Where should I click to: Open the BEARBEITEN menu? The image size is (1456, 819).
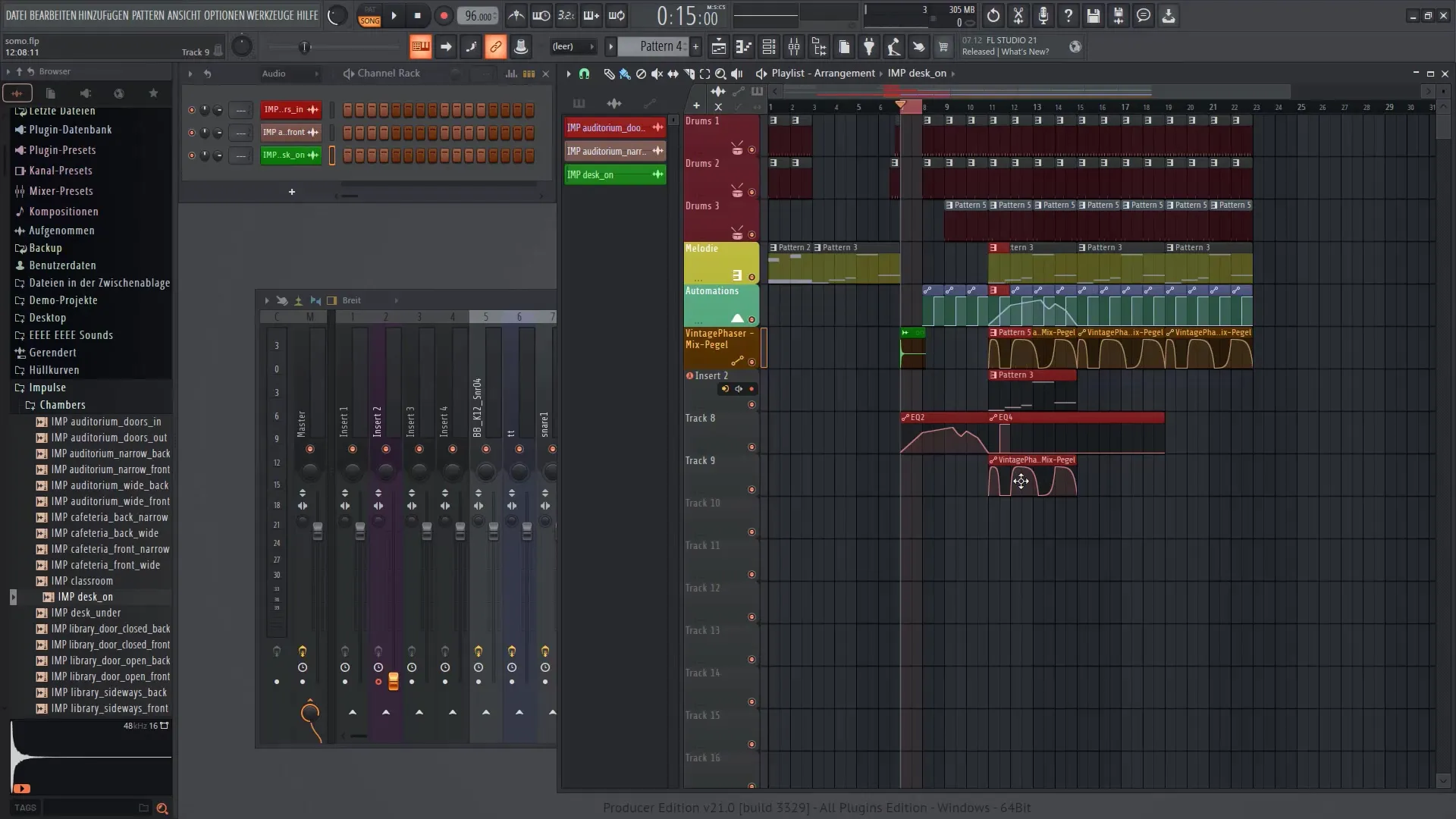(52, 15)
